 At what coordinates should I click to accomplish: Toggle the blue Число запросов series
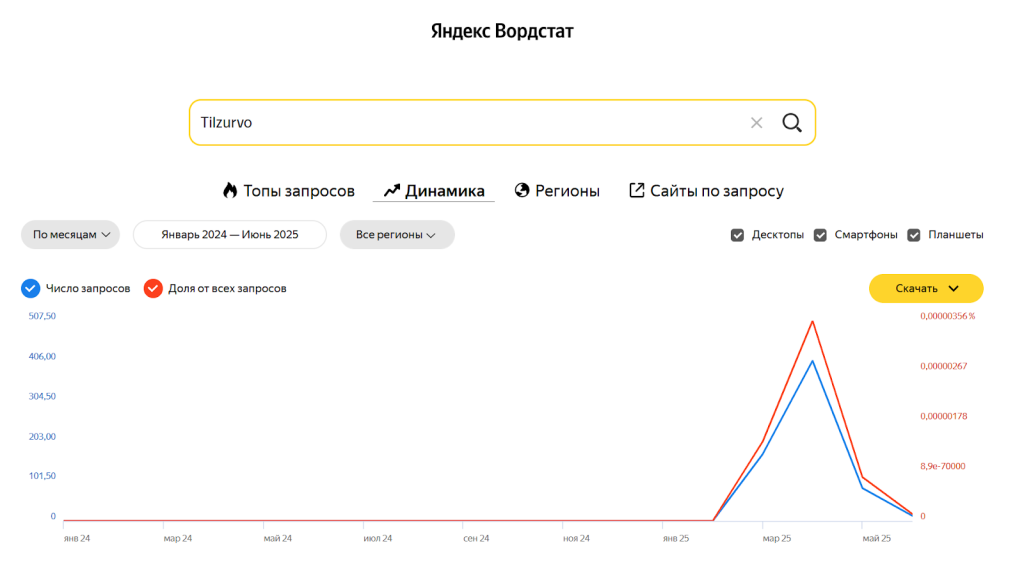[31, 288]
